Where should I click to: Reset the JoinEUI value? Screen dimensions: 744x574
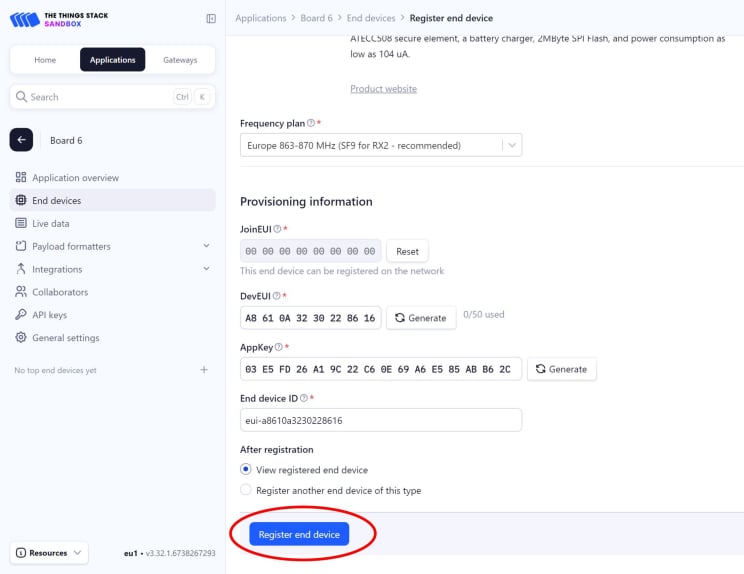[x=407, y=251]
